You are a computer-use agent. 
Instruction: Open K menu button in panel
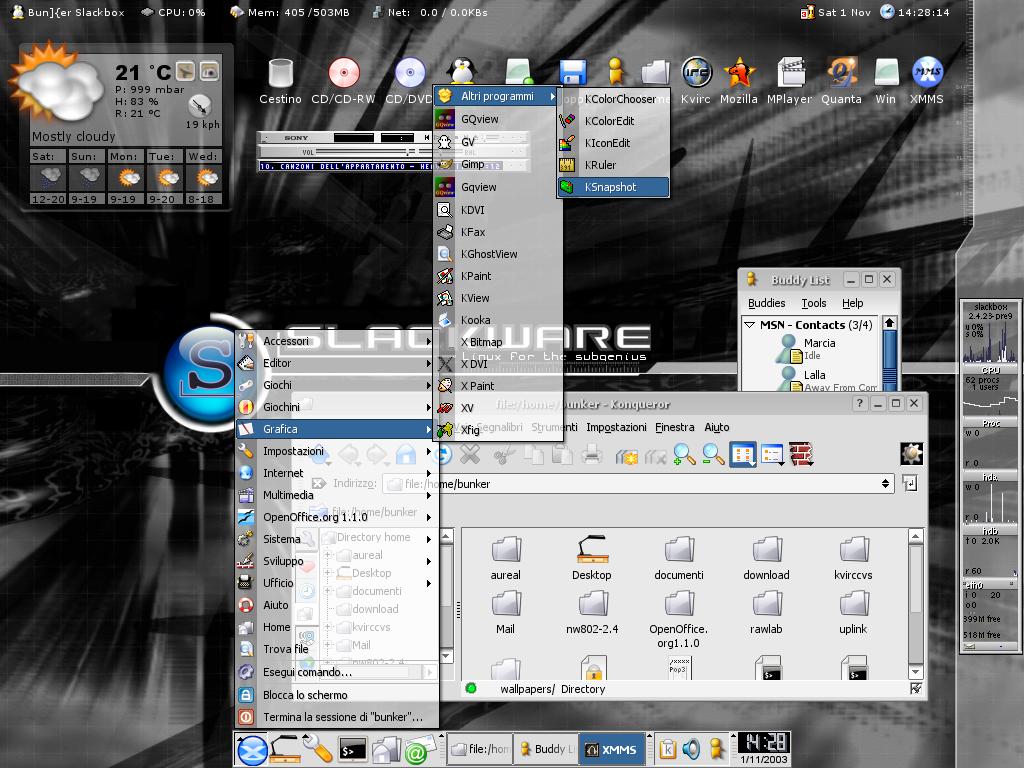[252, 750]
